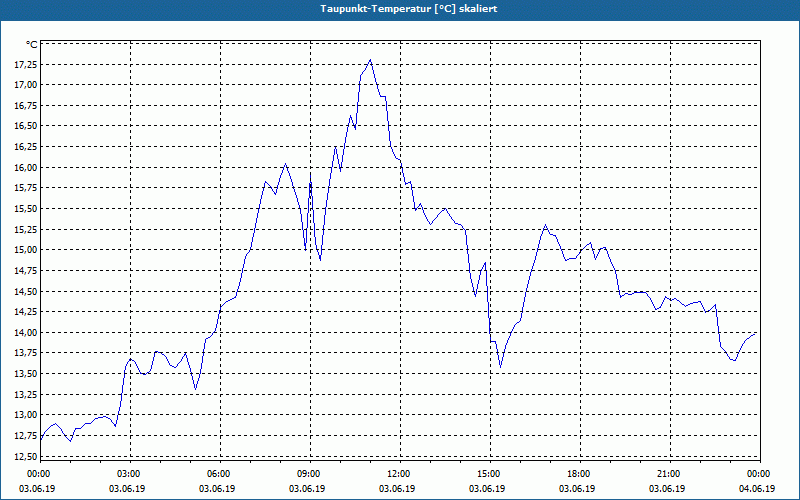Click the 03.06.19 date under 03:00
Viewport: 800px width, 500px height.
point(127,489)
